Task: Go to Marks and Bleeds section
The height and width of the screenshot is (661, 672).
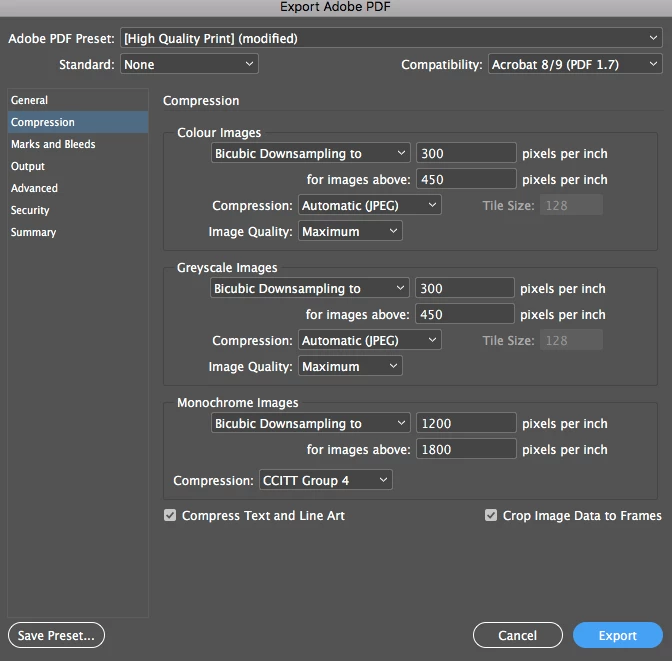Action: [78, 144]
